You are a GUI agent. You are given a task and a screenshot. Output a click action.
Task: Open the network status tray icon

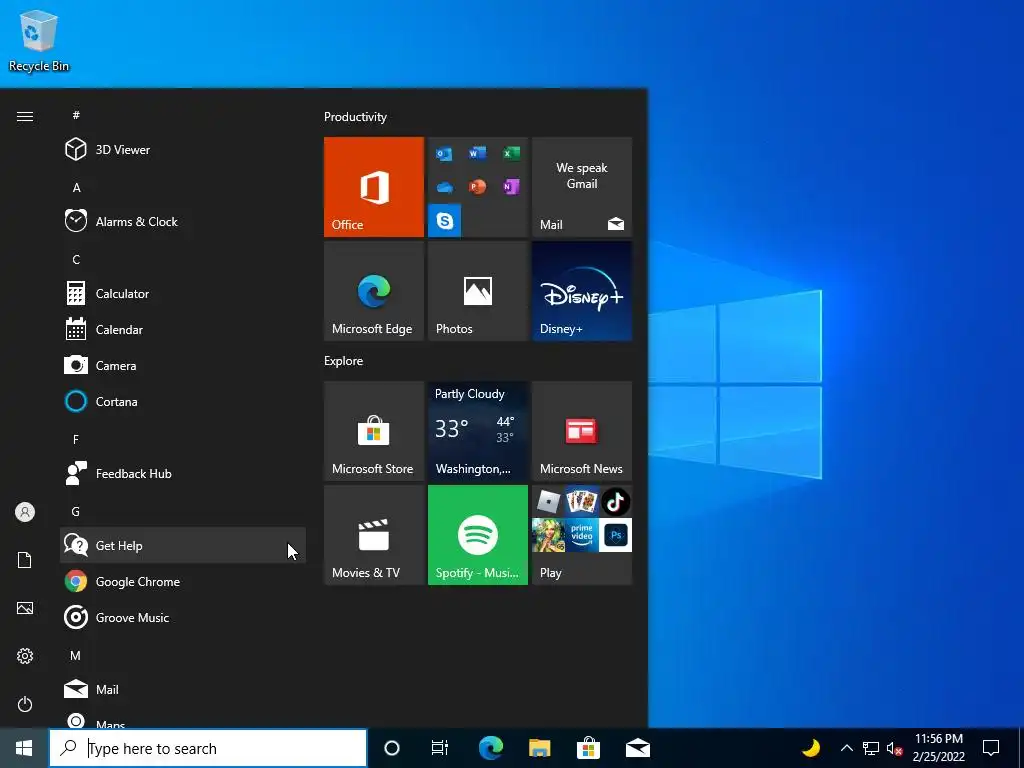[x=871, y=748]
